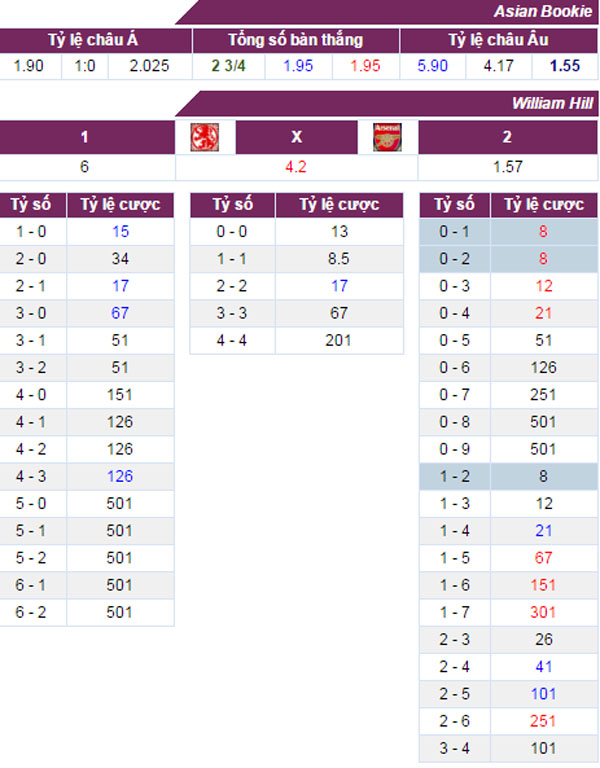
Task: Click the Tỷ lệ châu Âu header
Action: click(499, 40)
